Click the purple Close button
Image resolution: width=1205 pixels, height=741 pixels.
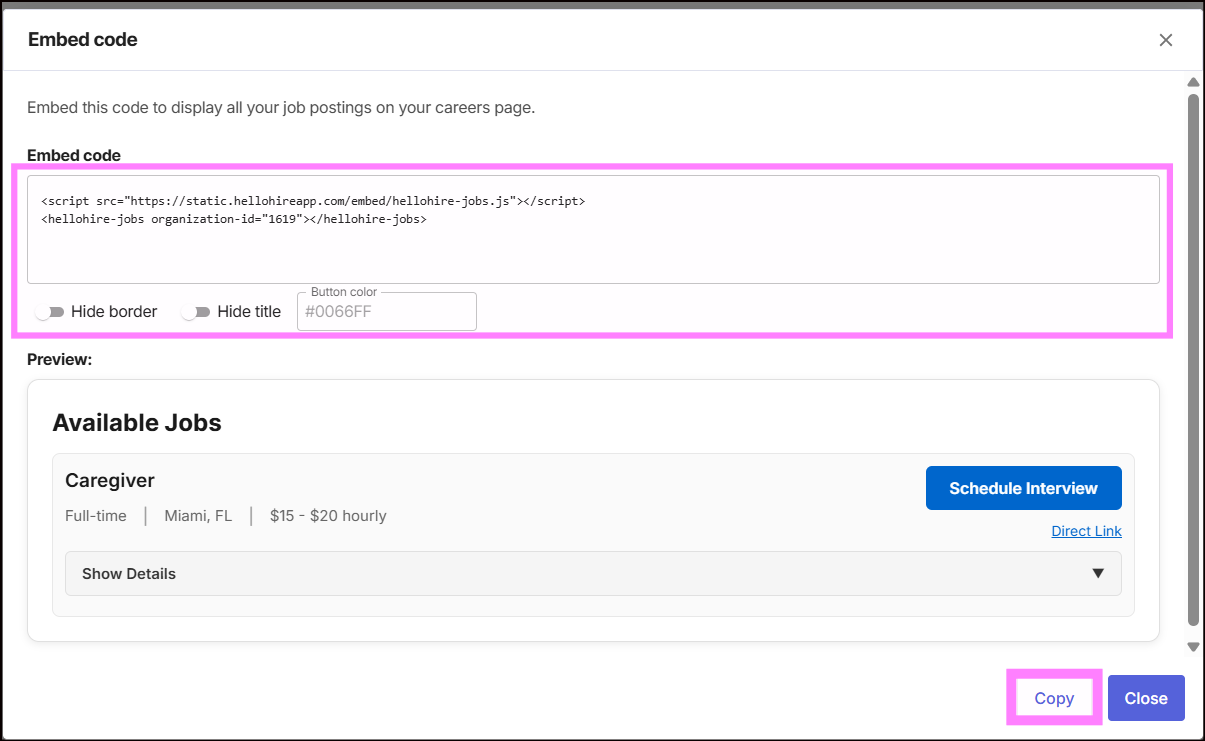coord(1146,698)
